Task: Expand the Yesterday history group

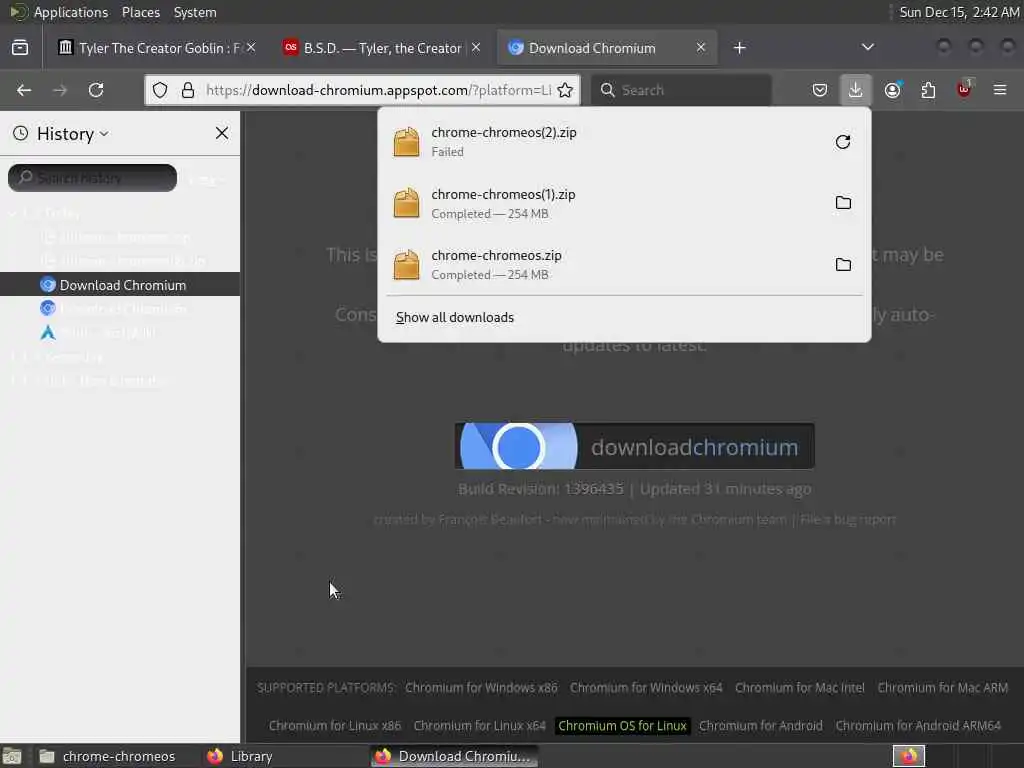Action: pyautogui.click(x=14, y=357)
